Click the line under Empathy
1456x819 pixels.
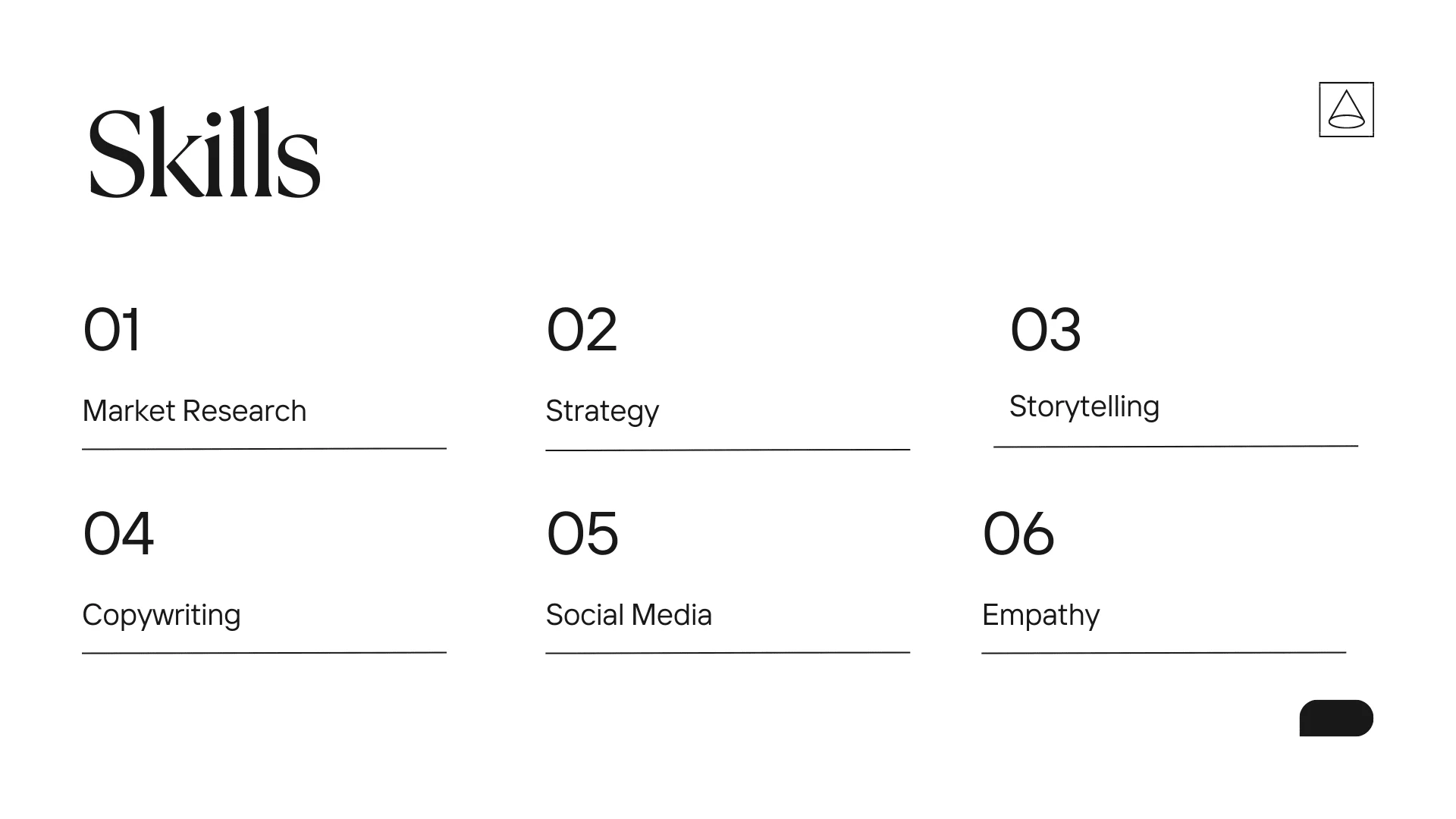[x=1163, y=652]
